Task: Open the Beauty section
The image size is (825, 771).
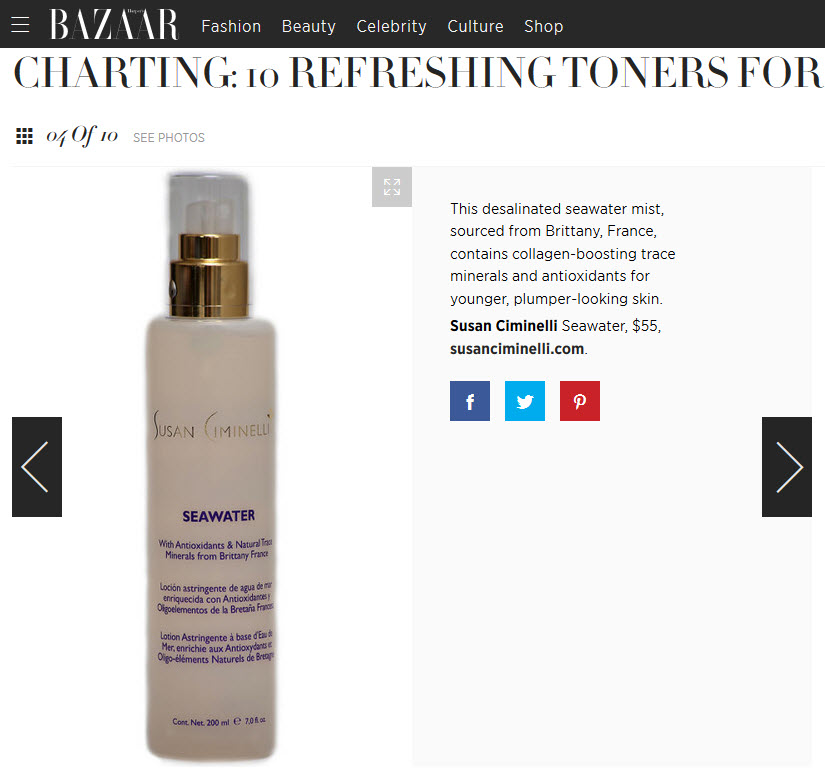Action: click(308, 26)
